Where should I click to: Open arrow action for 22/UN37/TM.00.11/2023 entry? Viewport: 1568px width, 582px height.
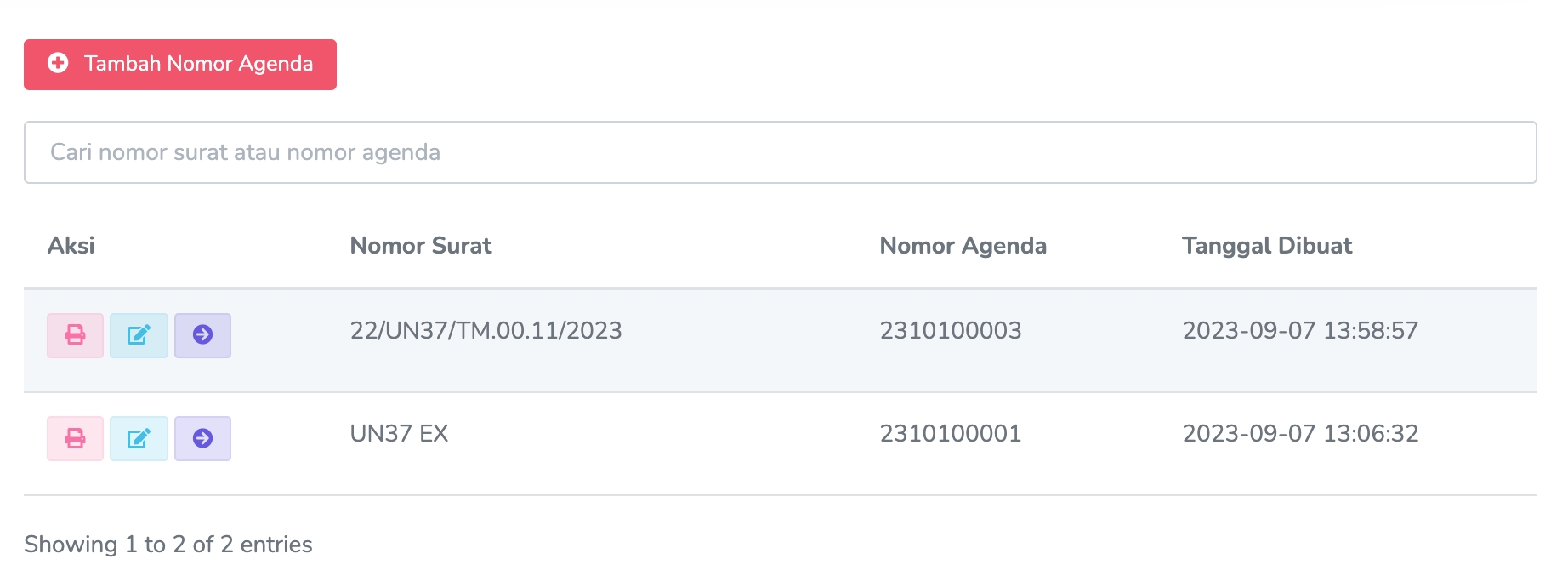[x=202, y=335]
